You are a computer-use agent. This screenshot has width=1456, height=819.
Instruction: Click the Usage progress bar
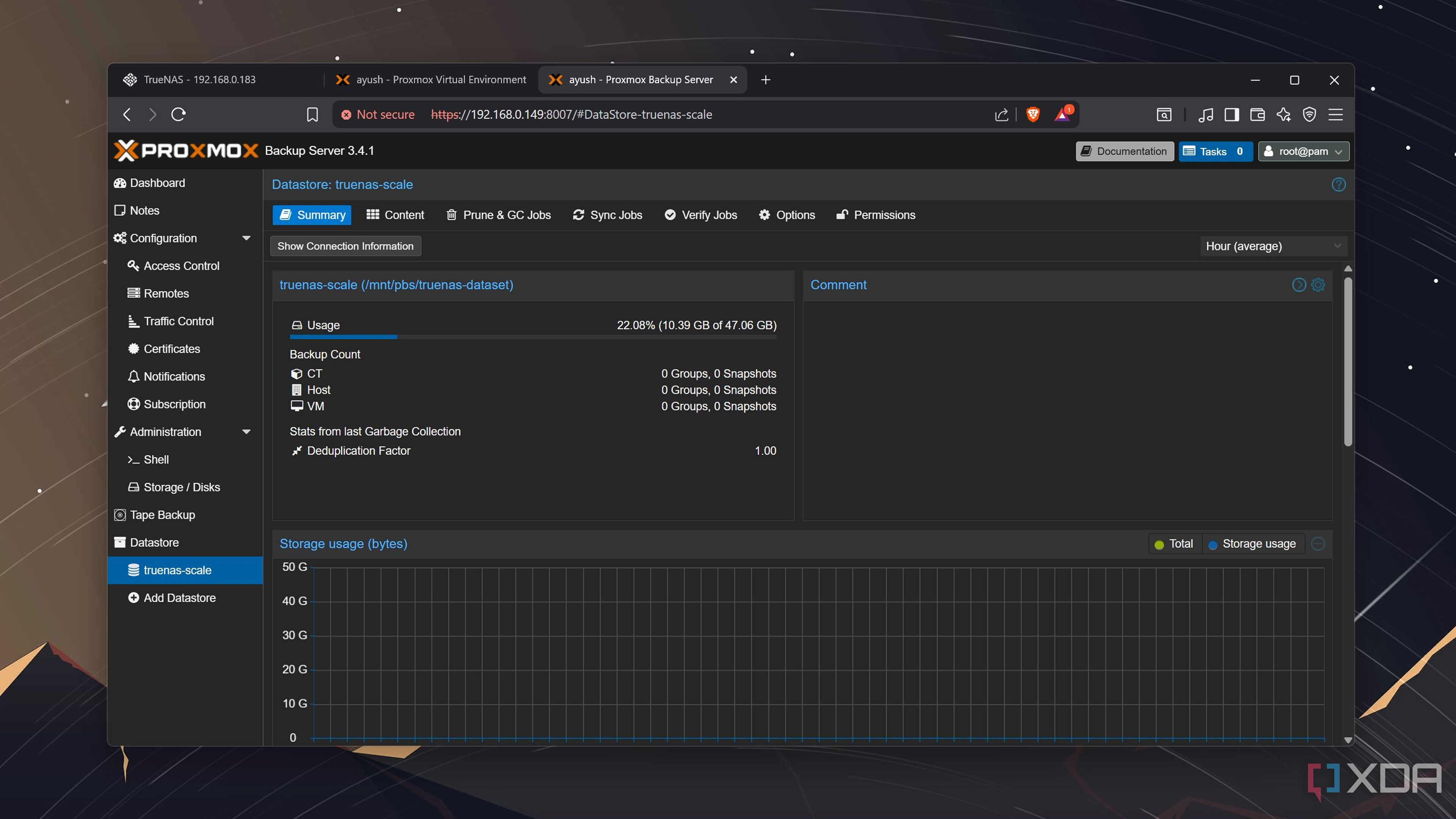(x=533, y=337)
